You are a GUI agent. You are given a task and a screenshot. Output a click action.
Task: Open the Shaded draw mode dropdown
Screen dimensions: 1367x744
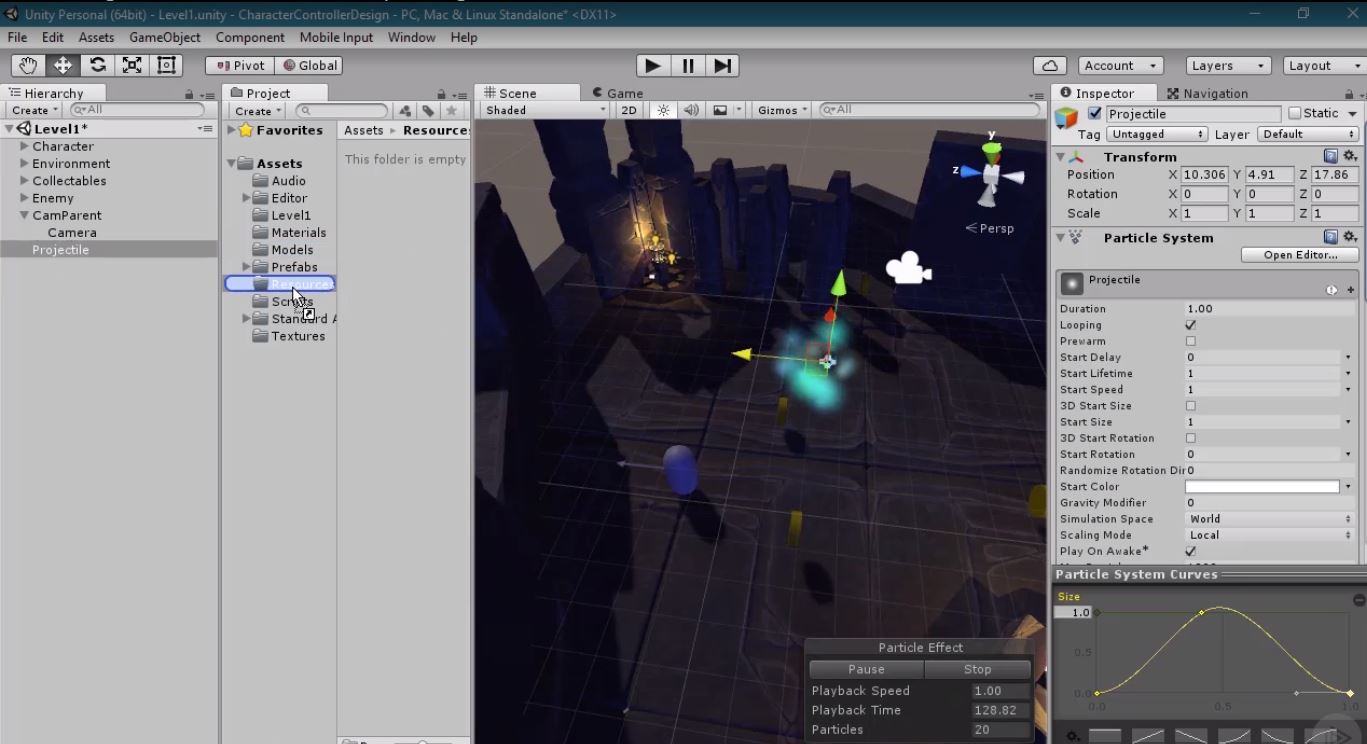[x=540, y=110]
